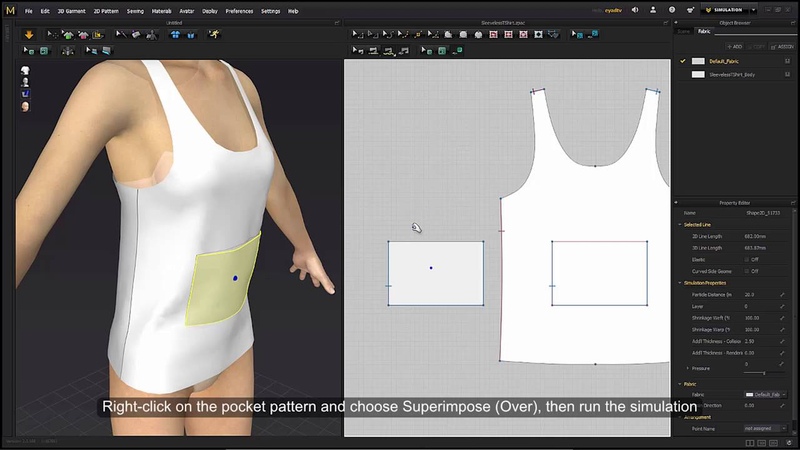Select the Select/Move tool in 3D toolbar
Screen dimensions: 800x450
click(x=53, y=35)
